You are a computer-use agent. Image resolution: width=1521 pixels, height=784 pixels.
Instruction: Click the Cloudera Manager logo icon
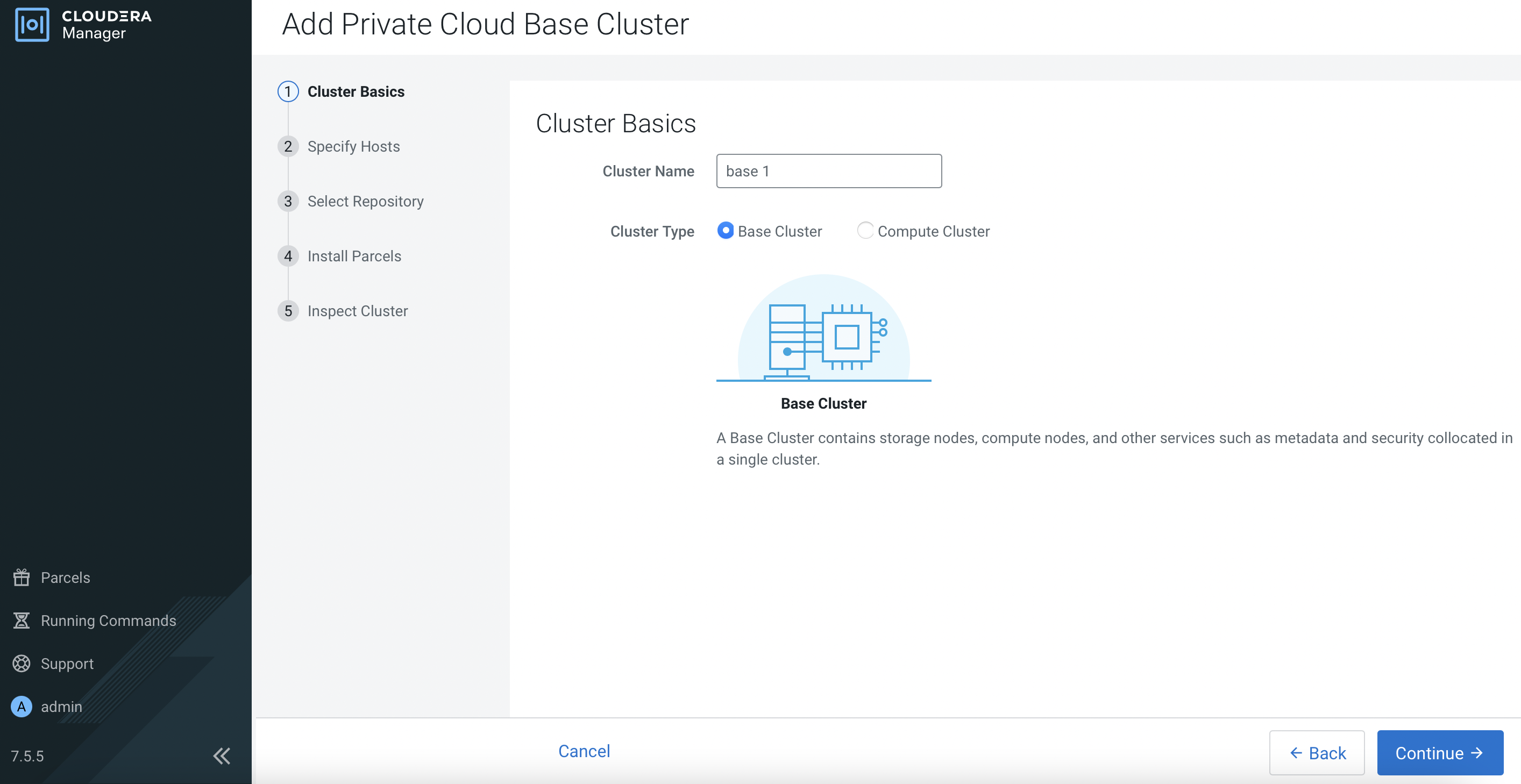pos(32,25)
